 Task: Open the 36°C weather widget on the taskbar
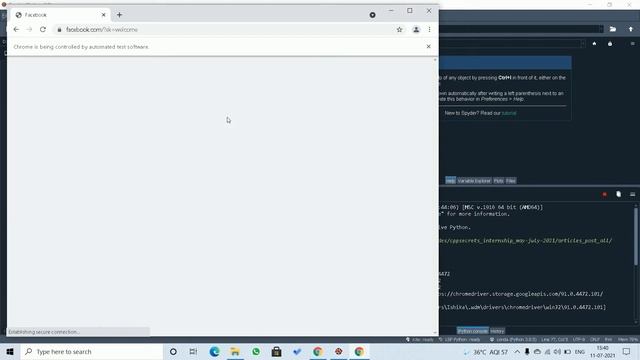(x=486, y=352)
